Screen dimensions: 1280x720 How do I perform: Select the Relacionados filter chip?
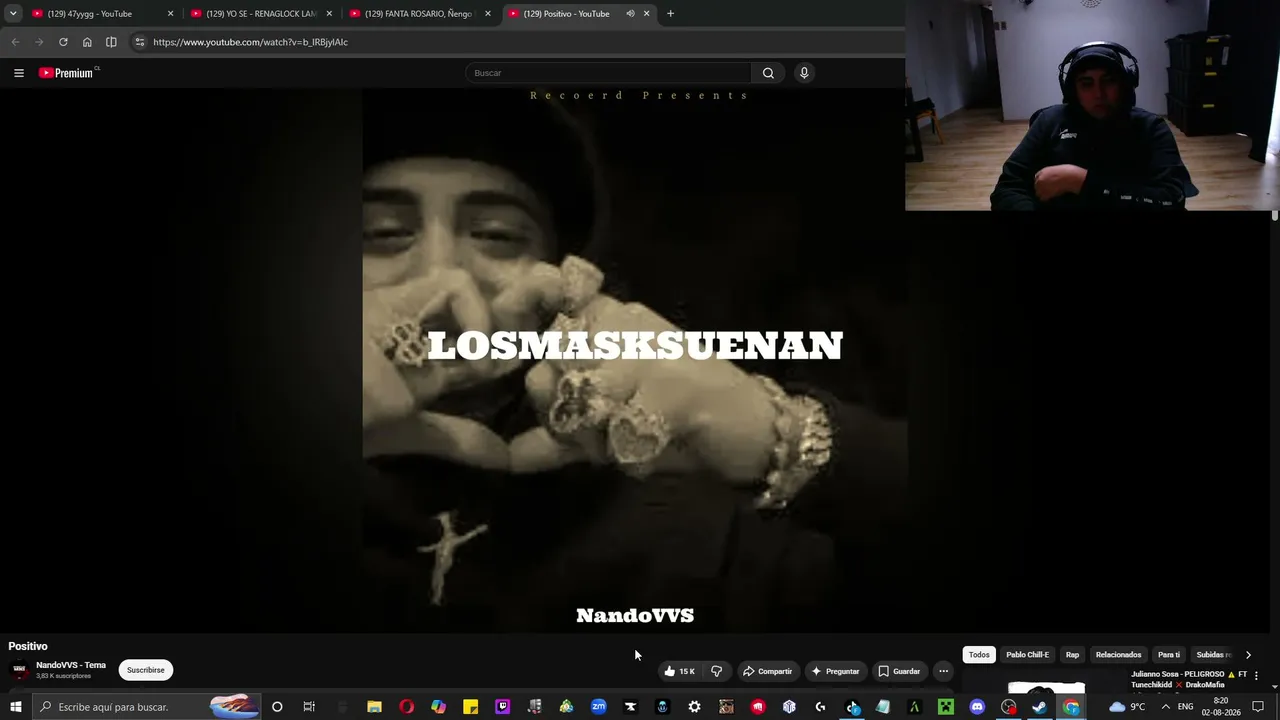tap(1118, 655)
